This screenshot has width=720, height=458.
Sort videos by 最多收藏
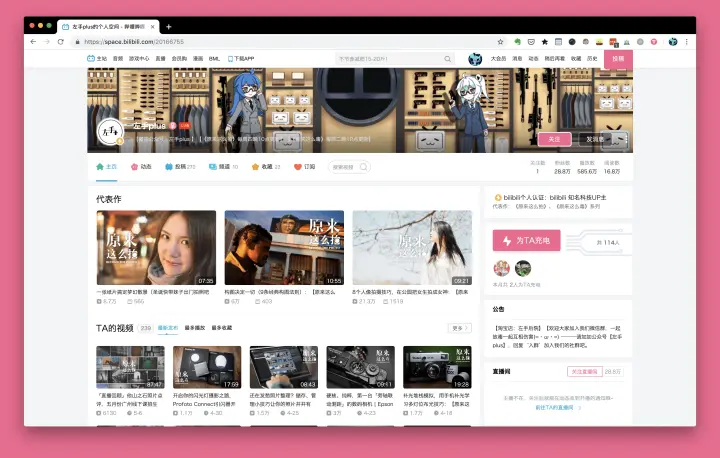click(x=222, y=328)
